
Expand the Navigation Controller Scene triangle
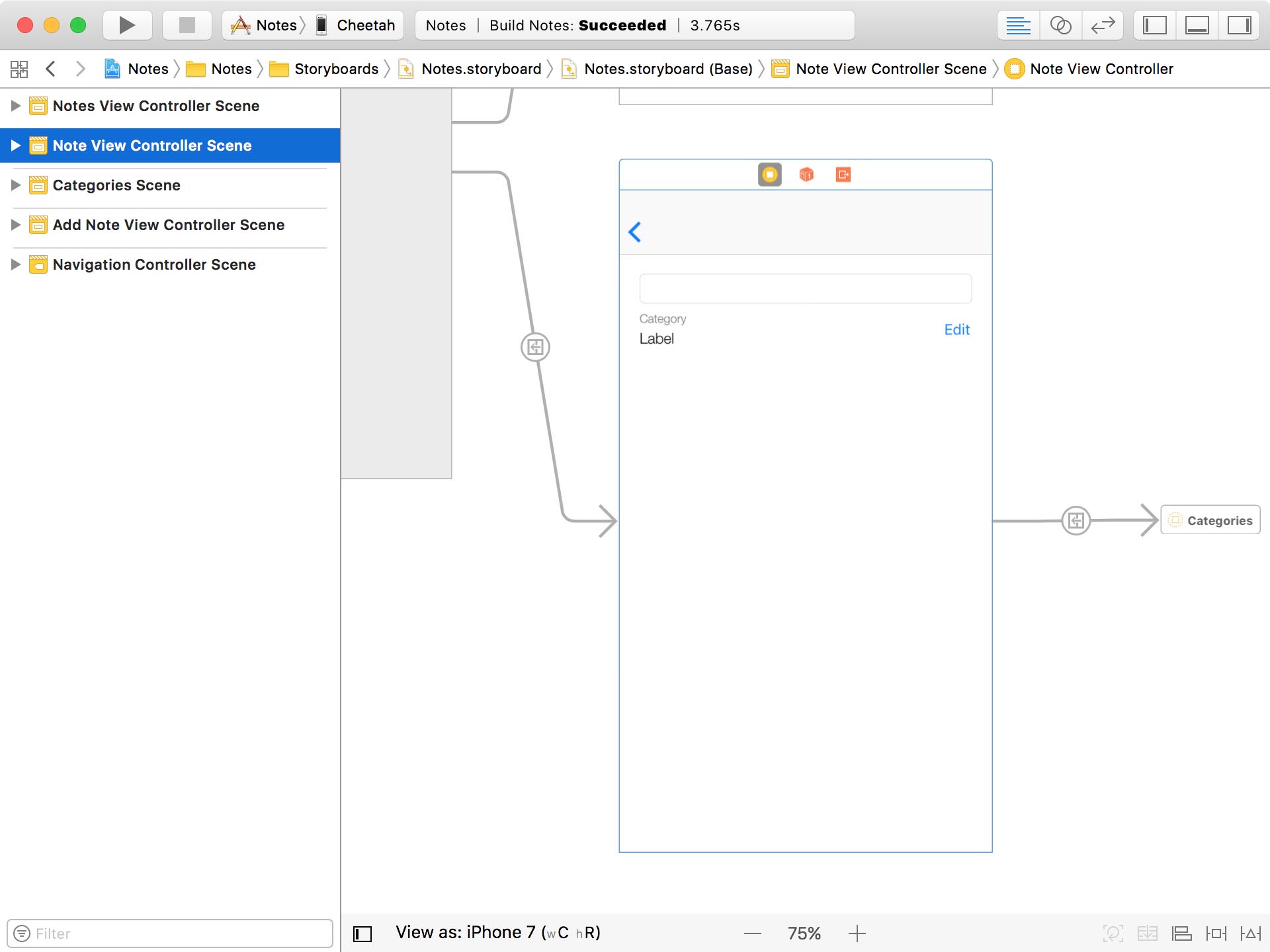[x=15, y=264]
